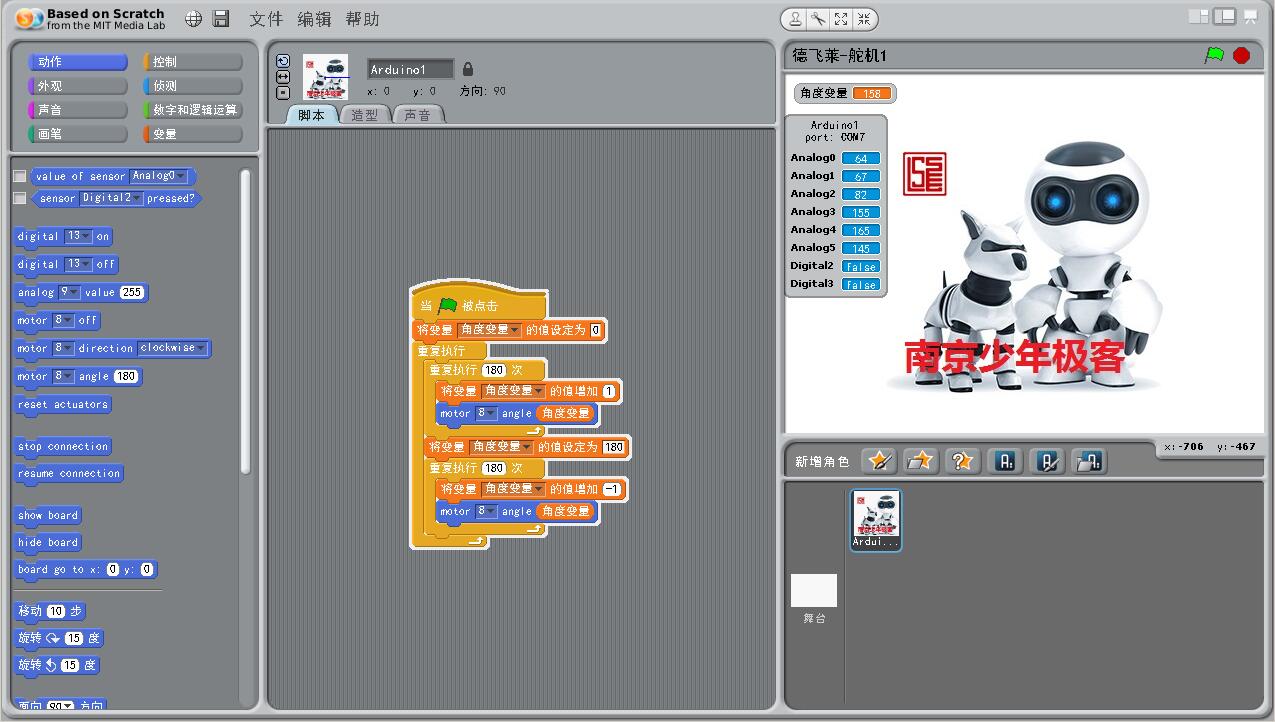Switch to full stage view mode

click(1224, 17)
